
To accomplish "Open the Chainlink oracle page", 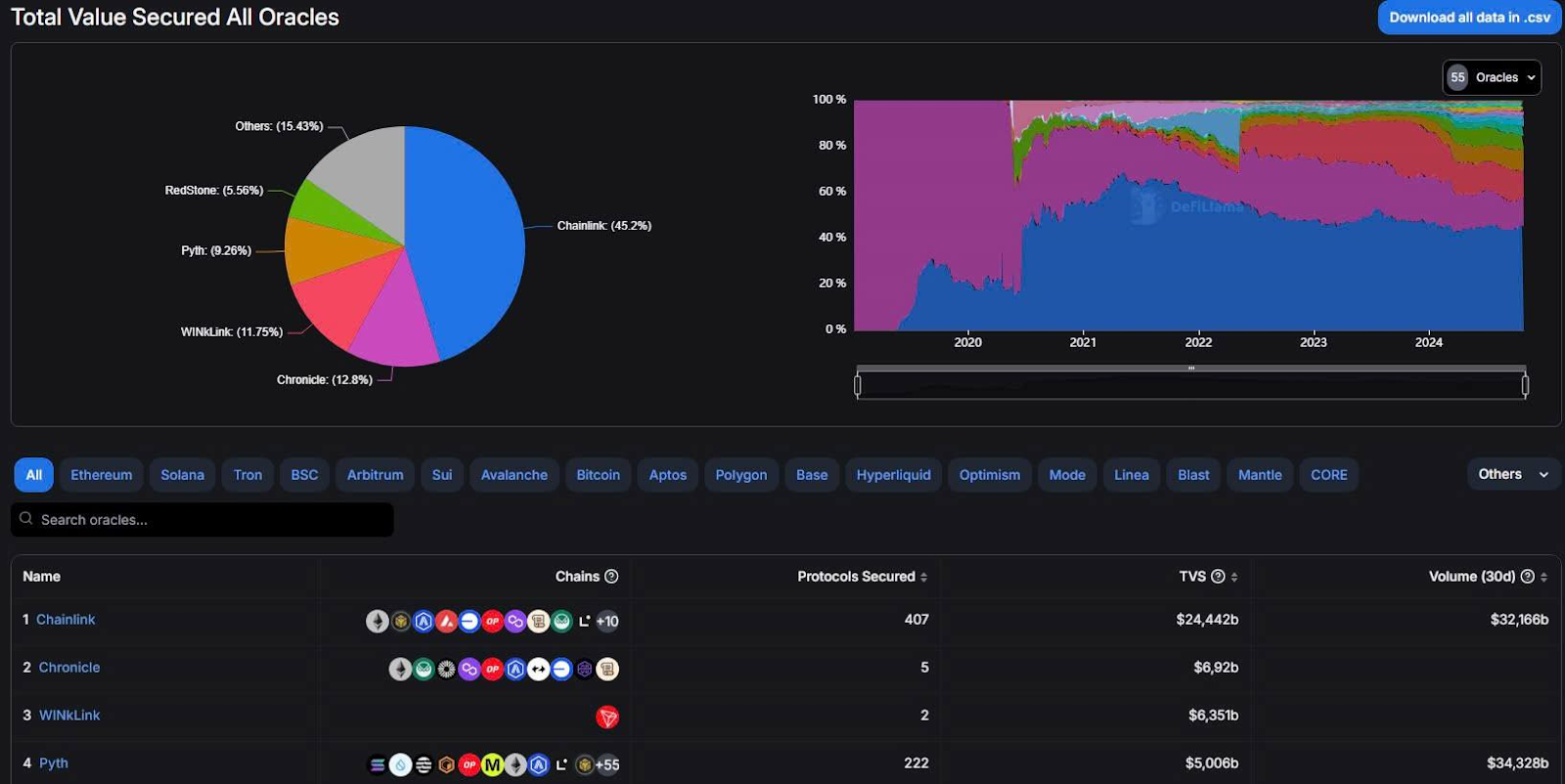I will [x=66, y=620].
